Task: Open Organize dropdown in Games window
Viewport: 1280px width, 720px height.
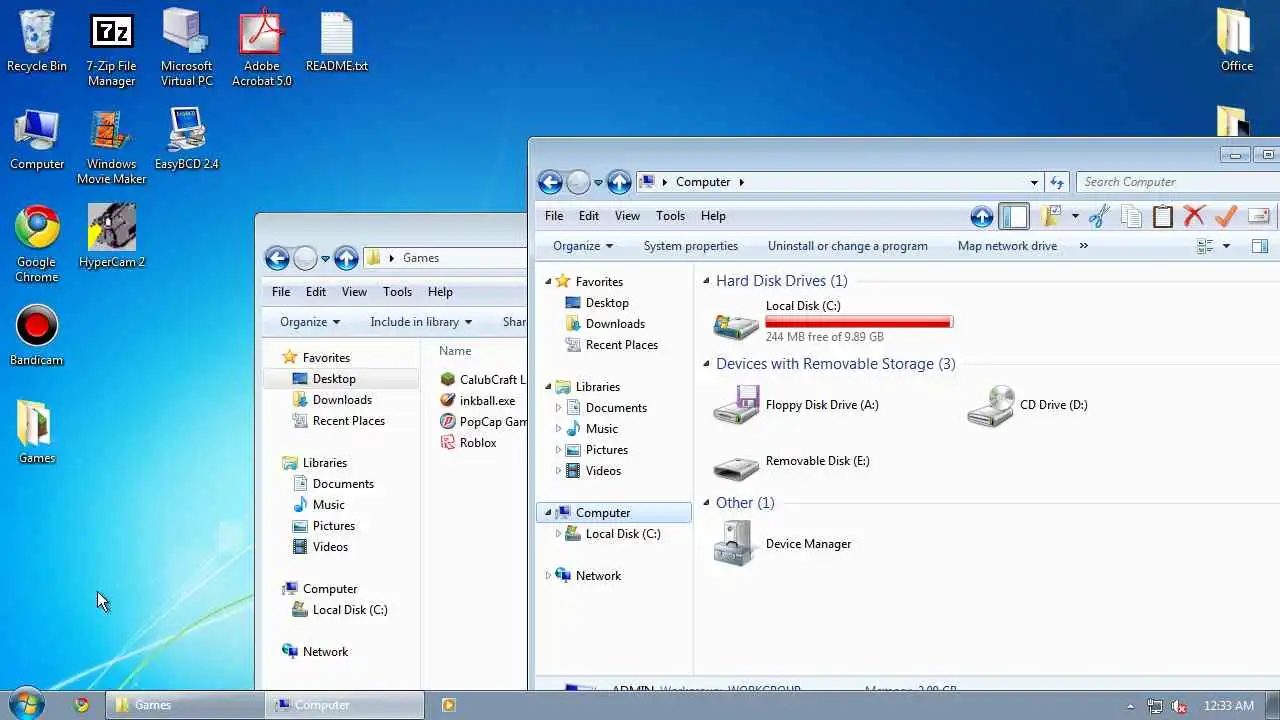Action: [310, 322]
